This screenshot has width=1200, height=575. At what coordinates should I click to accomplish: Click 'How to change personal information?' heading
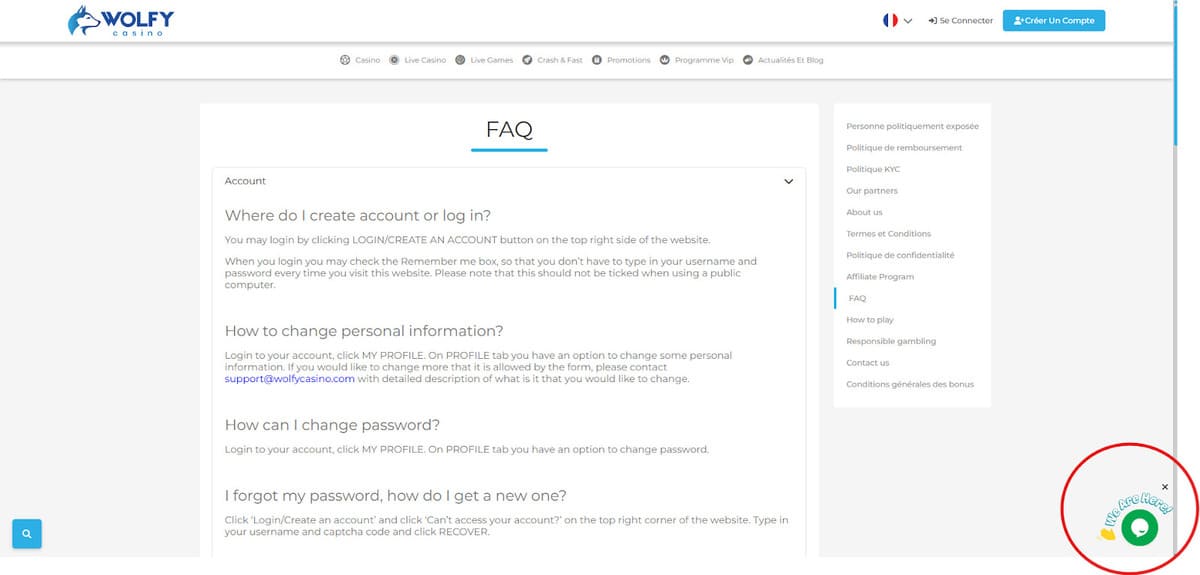click(364, 331)
